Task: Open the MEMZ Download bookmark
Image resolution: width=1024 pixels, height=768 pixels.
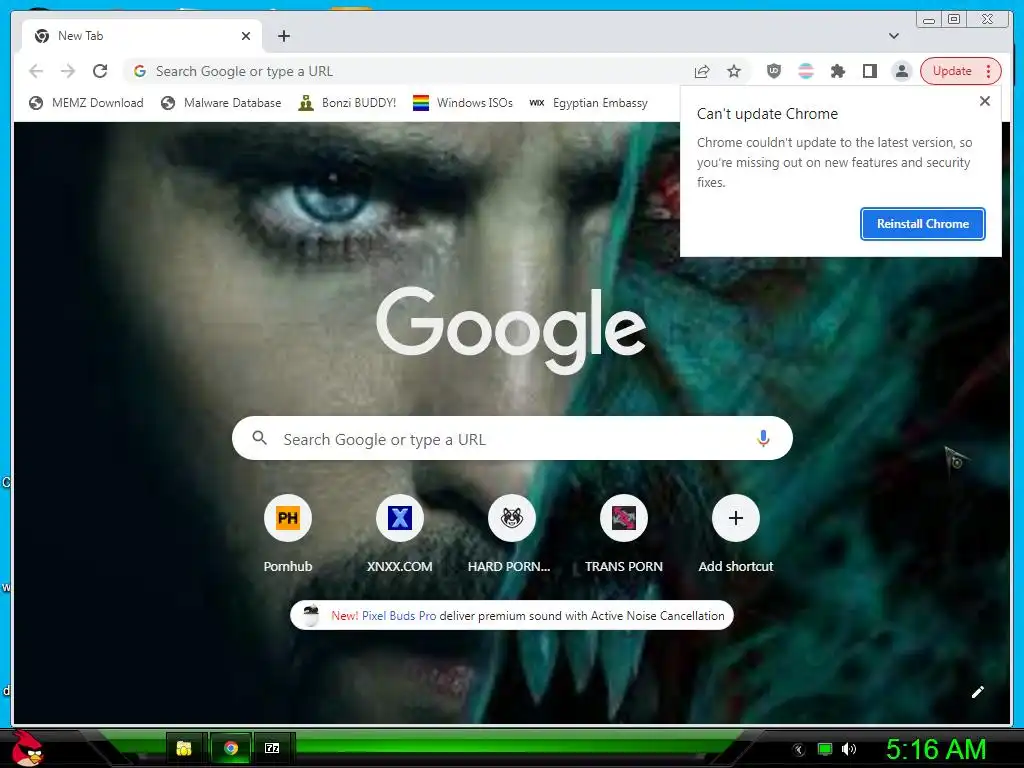Action: tap(86, 103)
